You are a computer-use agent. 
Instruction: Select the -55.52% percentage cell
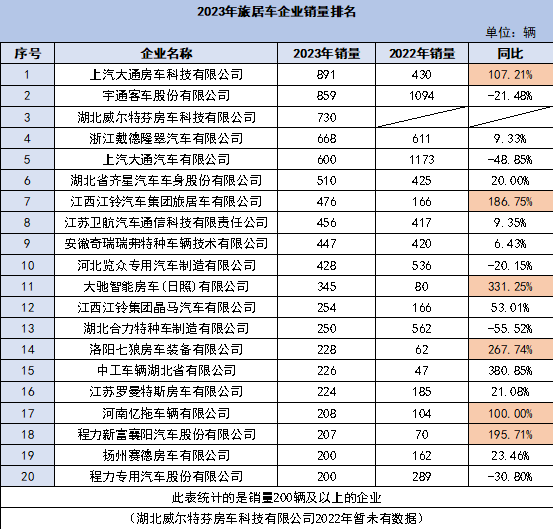pyautogui.click(x=511, y=329)
